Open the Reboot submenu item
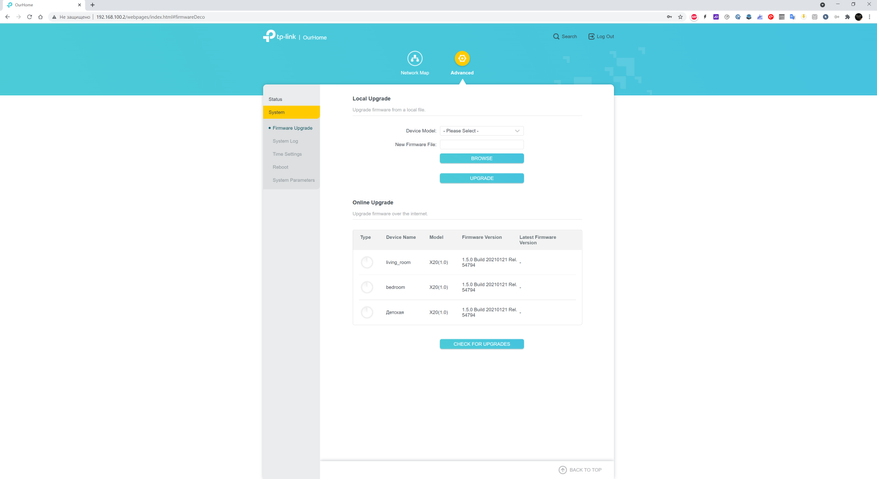The image size is (877, 479). [280, 167]
